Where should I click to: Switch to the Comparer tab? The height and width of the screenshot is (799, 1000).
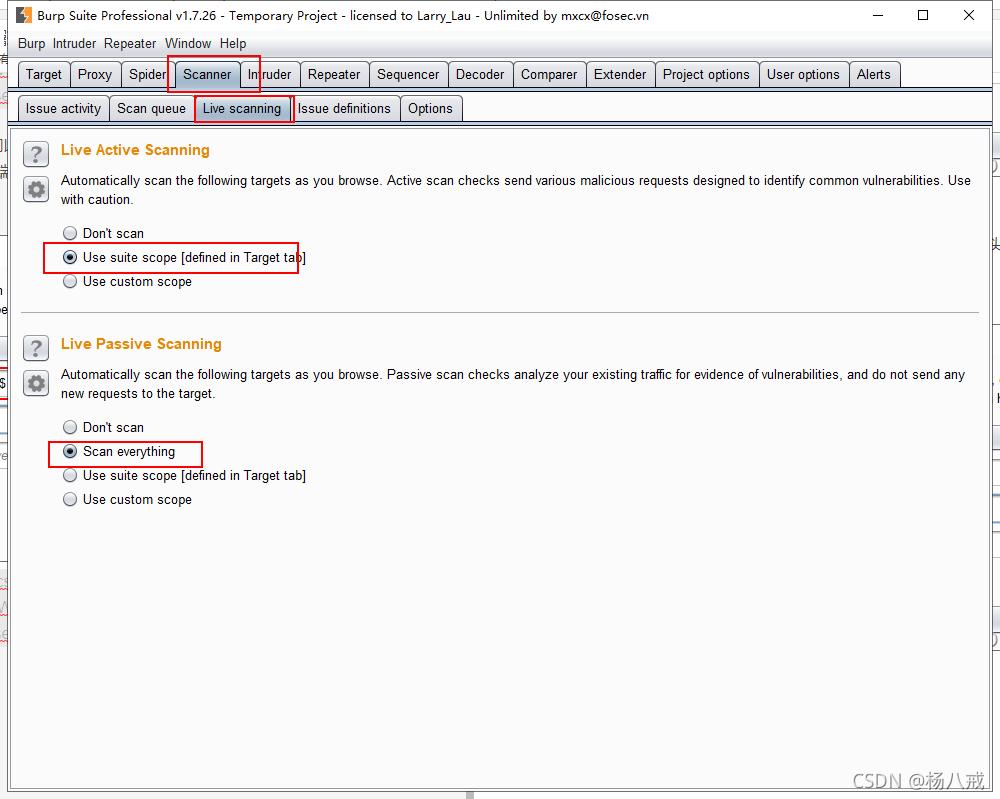point(549,75)
